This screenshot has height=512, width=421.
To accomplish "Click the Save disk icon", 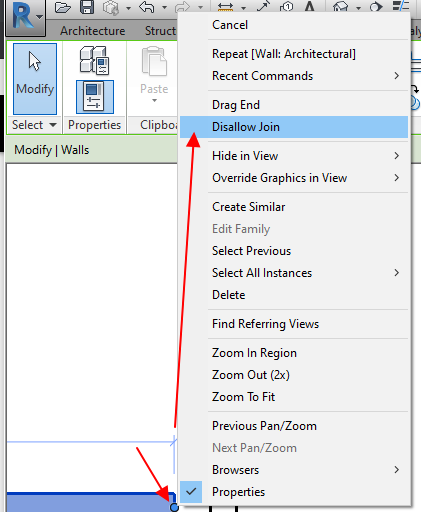I will click(x=87, y=7).
